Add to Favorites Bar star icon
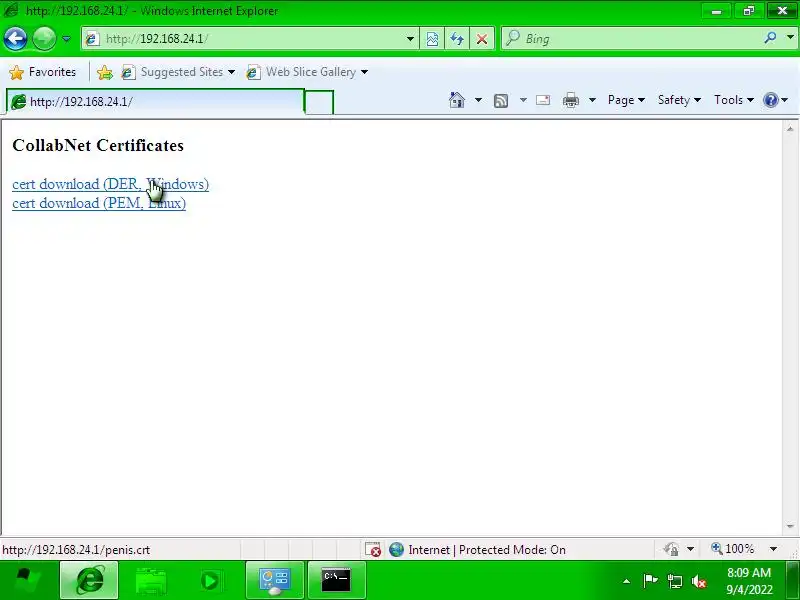800x600 pixels. pos(105,72)
